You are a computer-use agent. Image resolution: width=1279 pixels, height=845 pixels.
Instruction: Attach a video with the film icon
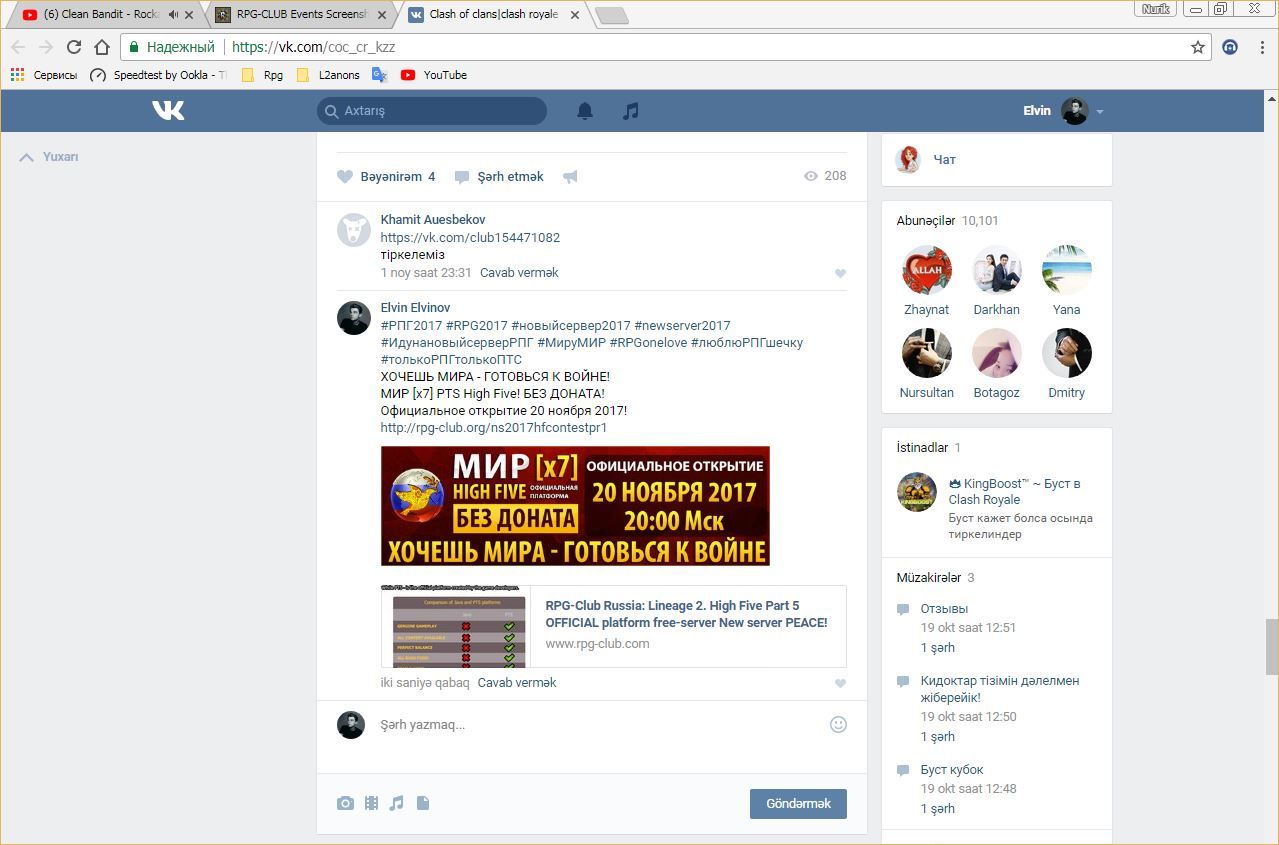point(371,803)
